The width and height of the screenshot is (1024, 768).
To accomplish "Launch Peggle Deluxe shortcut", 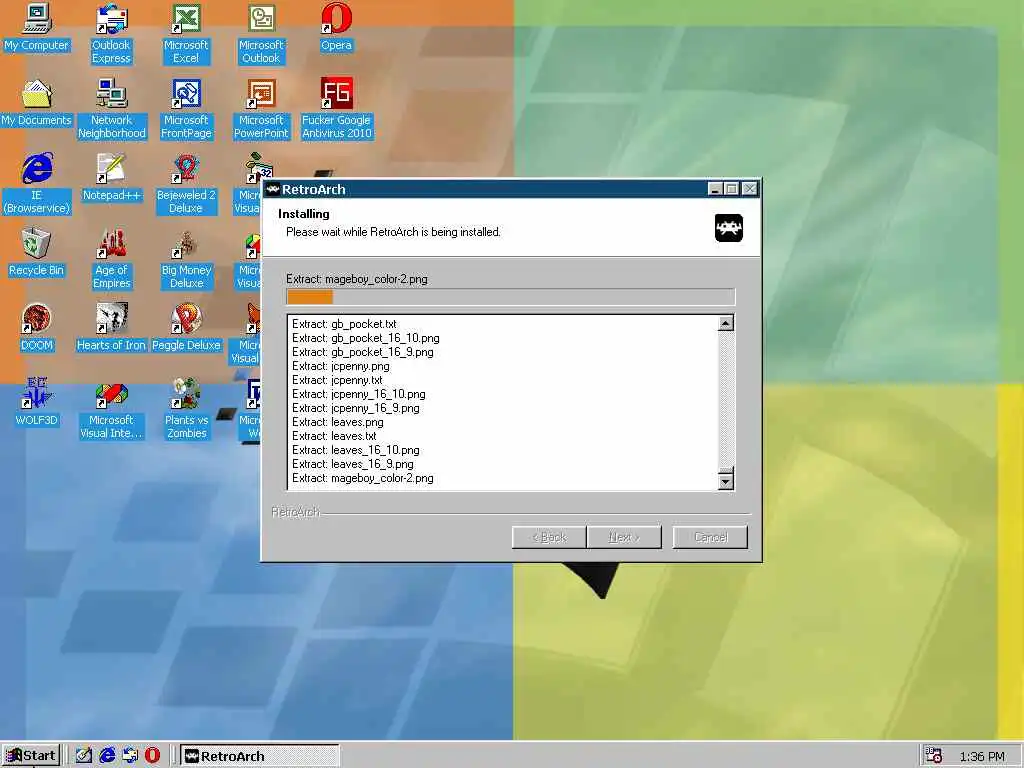I will [186, 328].
